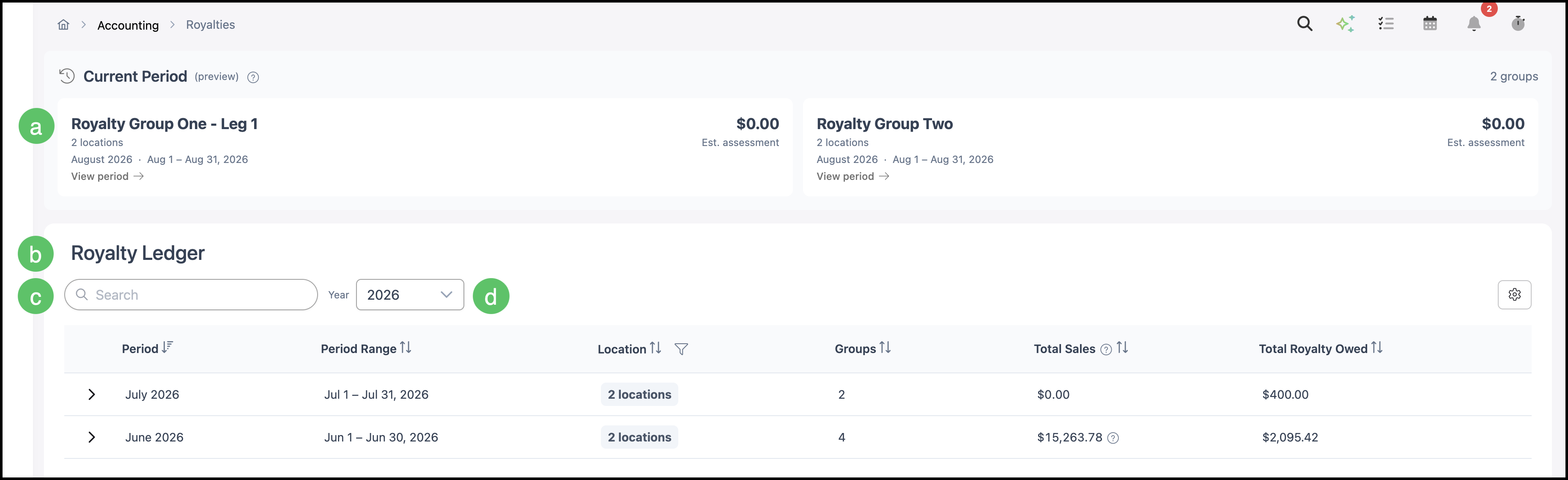Sort by Period Range column
This screenshot has width=1568, height=480.
[x=406, y=348]
